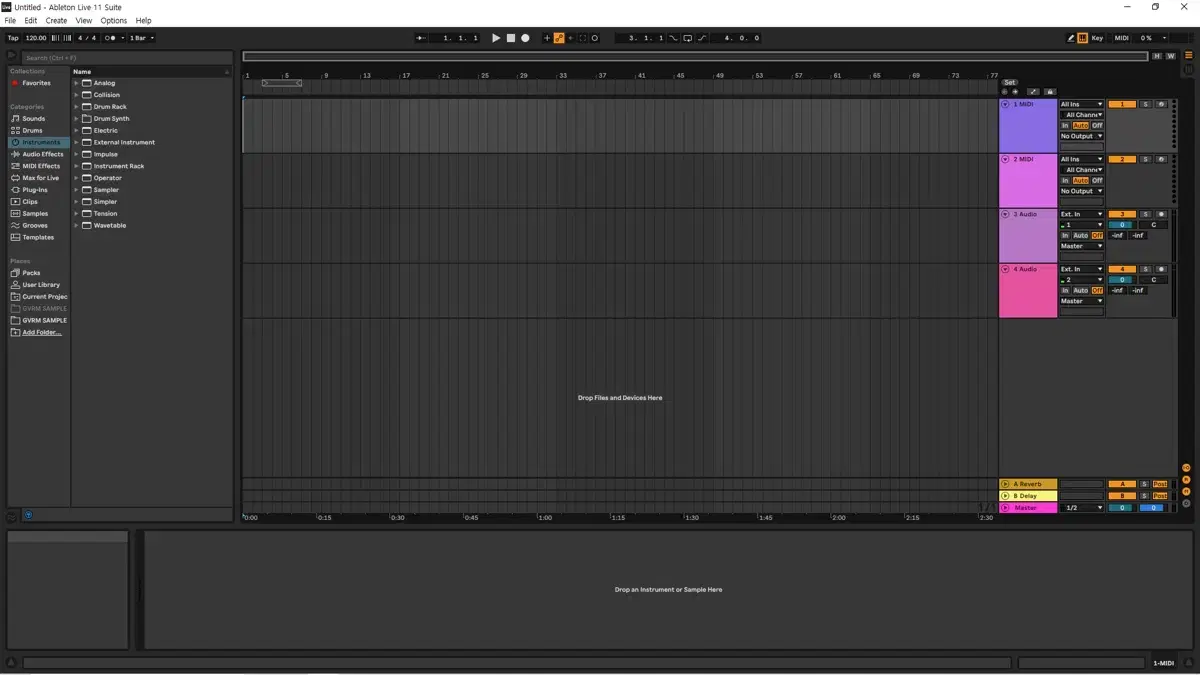Open Master track 1/2 output dropdown
Screen dimensions: 1200x675
click(1082, 508)
